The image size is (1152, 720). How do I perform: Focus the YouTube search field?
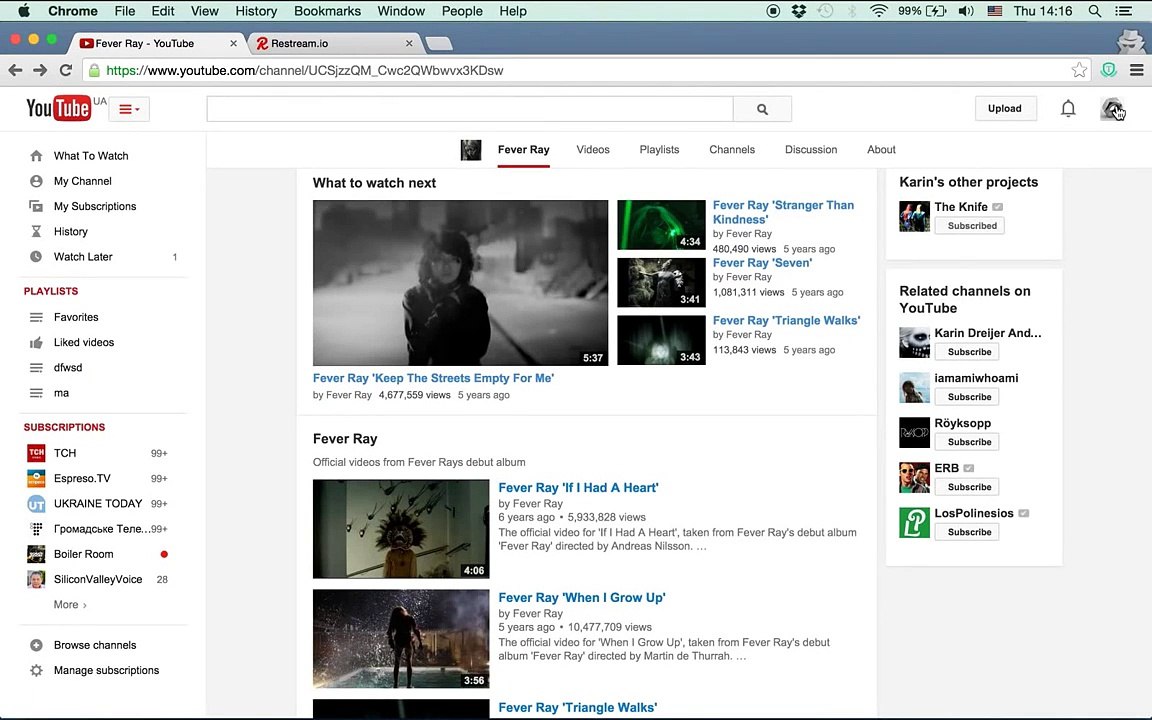[x=470, y=109]
